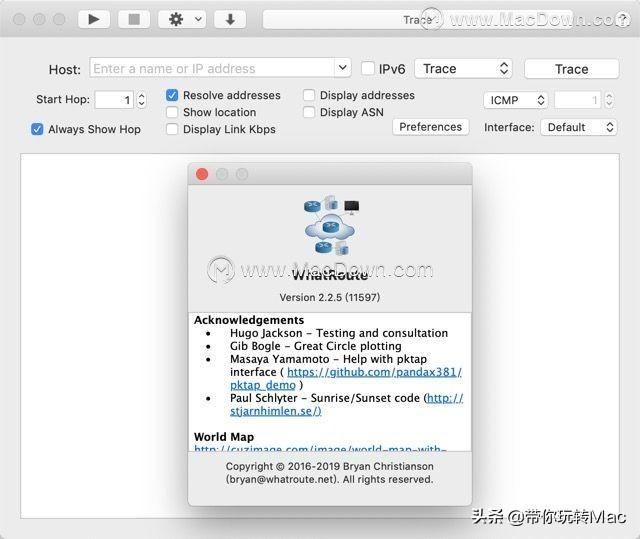Open the pktap_demo link
This screenshot has height=539, width=640.
coord(262,385)
